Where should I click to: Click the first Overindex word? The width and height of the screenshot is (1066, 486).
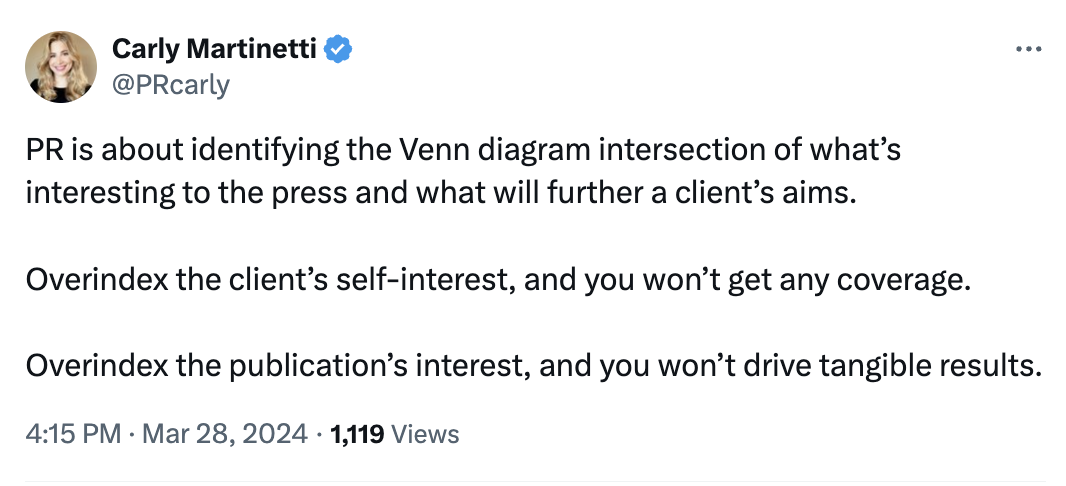pyautogui.click(x=97, y=281)
